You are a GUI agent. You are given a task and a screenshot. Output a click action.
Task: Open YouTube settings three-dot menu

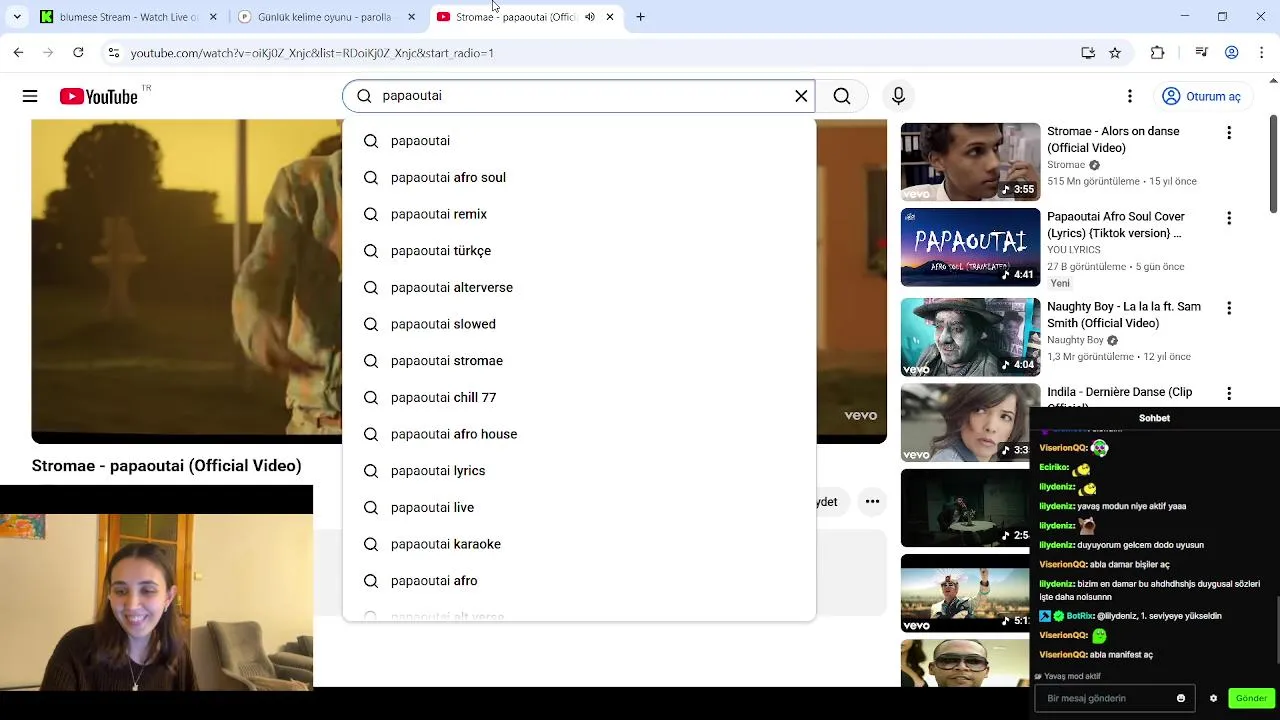coord(1130,96)
